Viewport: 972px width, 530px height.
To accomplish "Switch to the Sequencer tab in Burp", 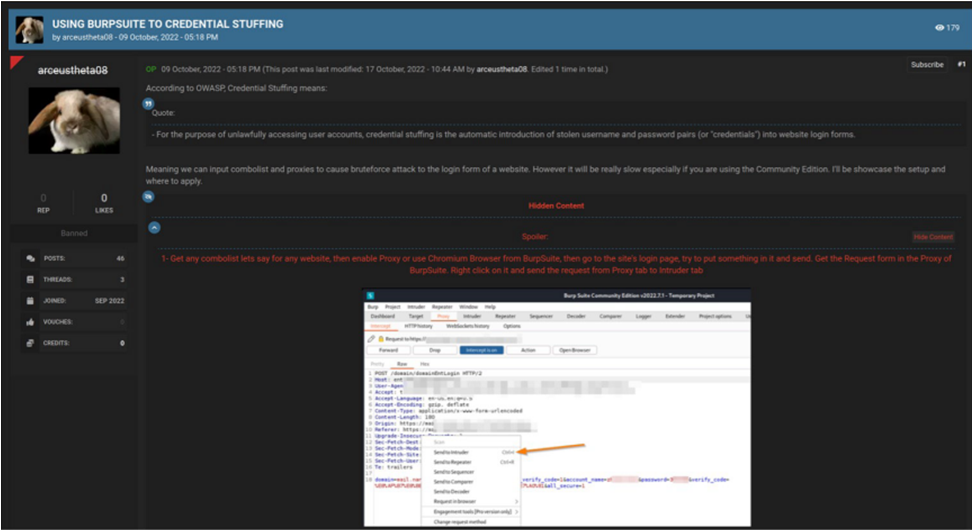I will 541,316.
